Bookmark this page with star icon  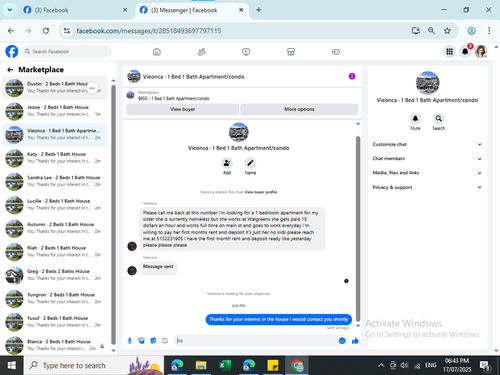point(447,31)
